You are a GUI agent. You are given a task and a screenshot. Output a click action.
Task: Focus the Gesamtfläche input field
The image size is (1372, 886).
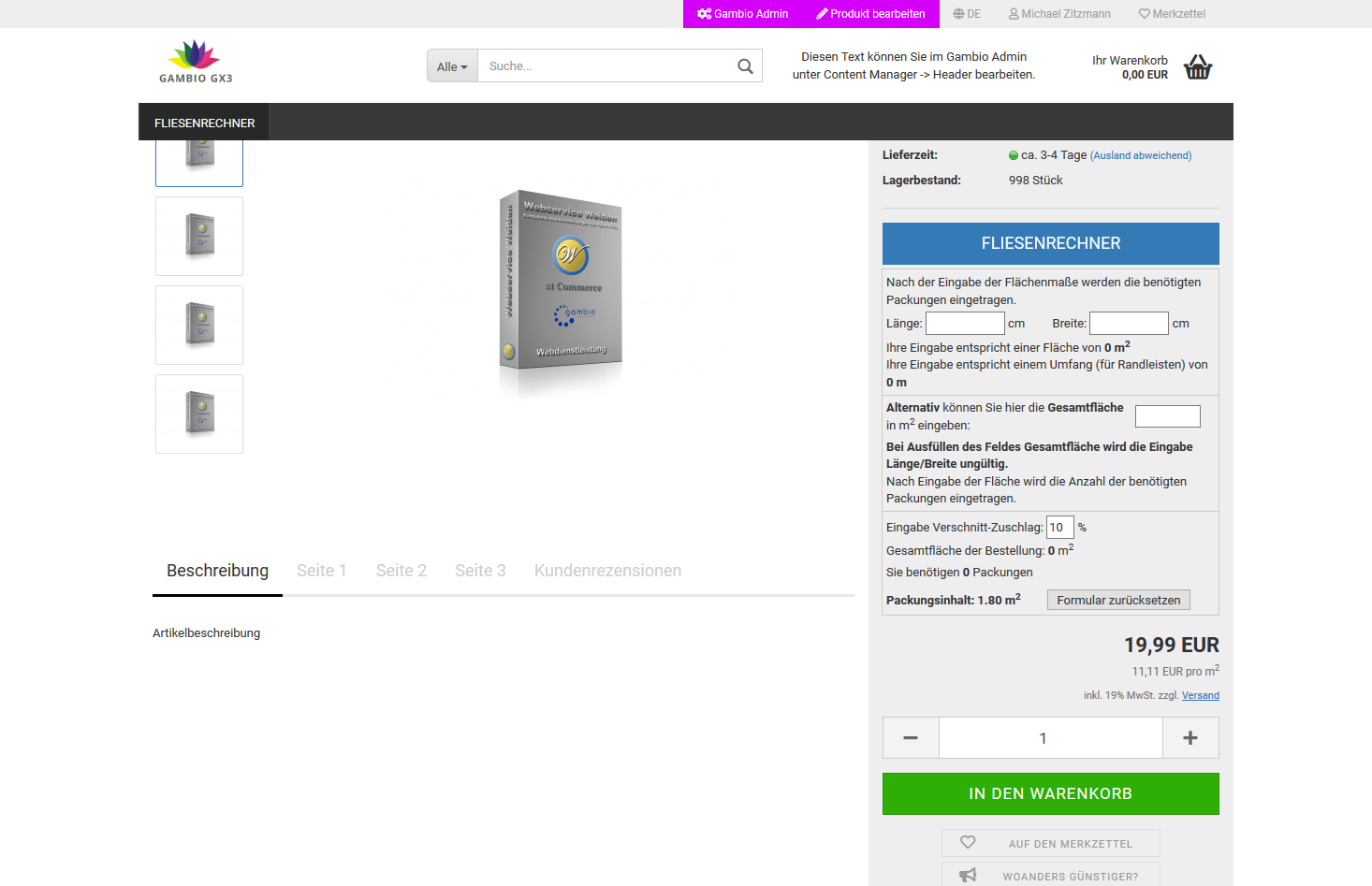coord(1167,416)
